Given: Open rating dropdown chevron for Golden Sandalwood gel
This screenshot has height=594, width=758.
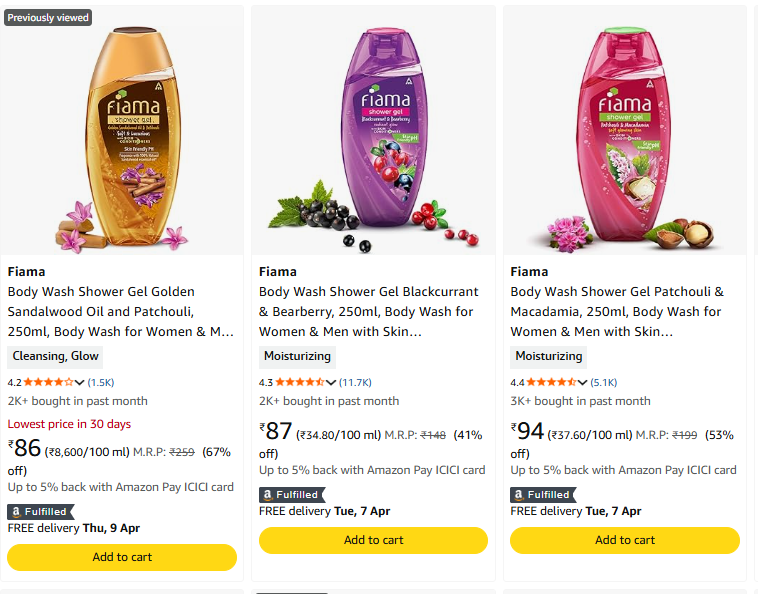Looking at the screenshot, I should [80, 382].
